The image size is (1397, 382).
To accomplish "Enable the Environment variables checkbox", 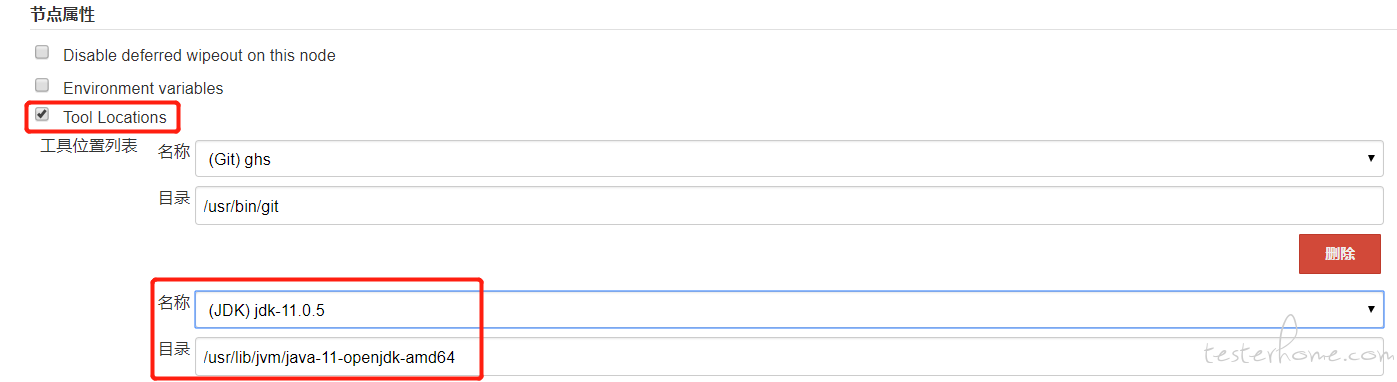I will click(42, 86).
